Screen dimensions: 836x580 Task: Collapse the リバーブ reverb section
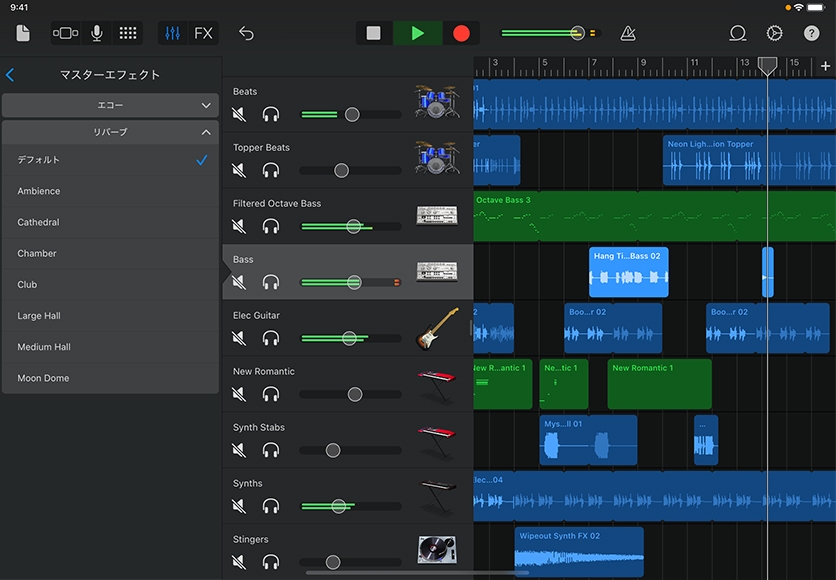110,132
